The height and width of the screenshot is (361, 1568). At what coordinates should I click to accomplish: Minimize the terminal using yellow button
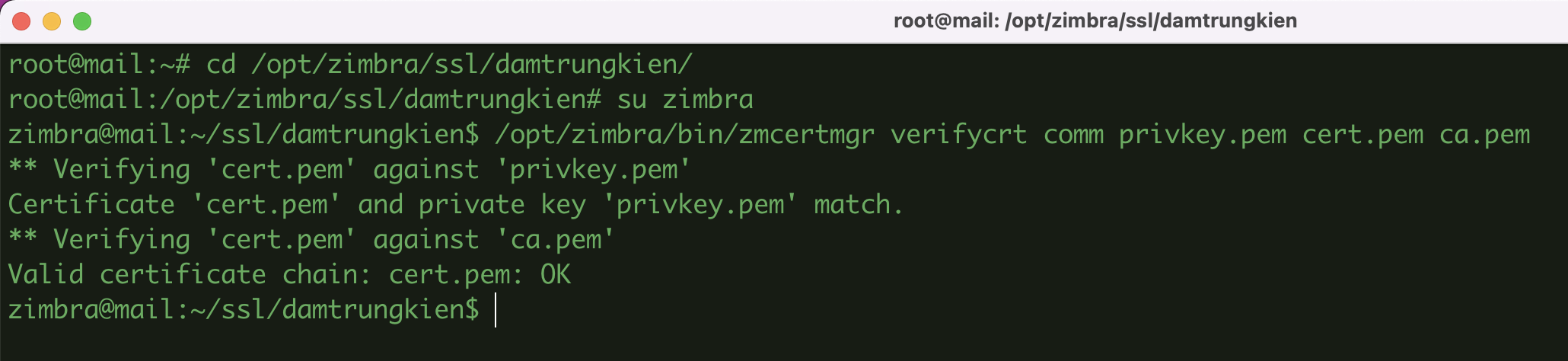tap(52, 21)
